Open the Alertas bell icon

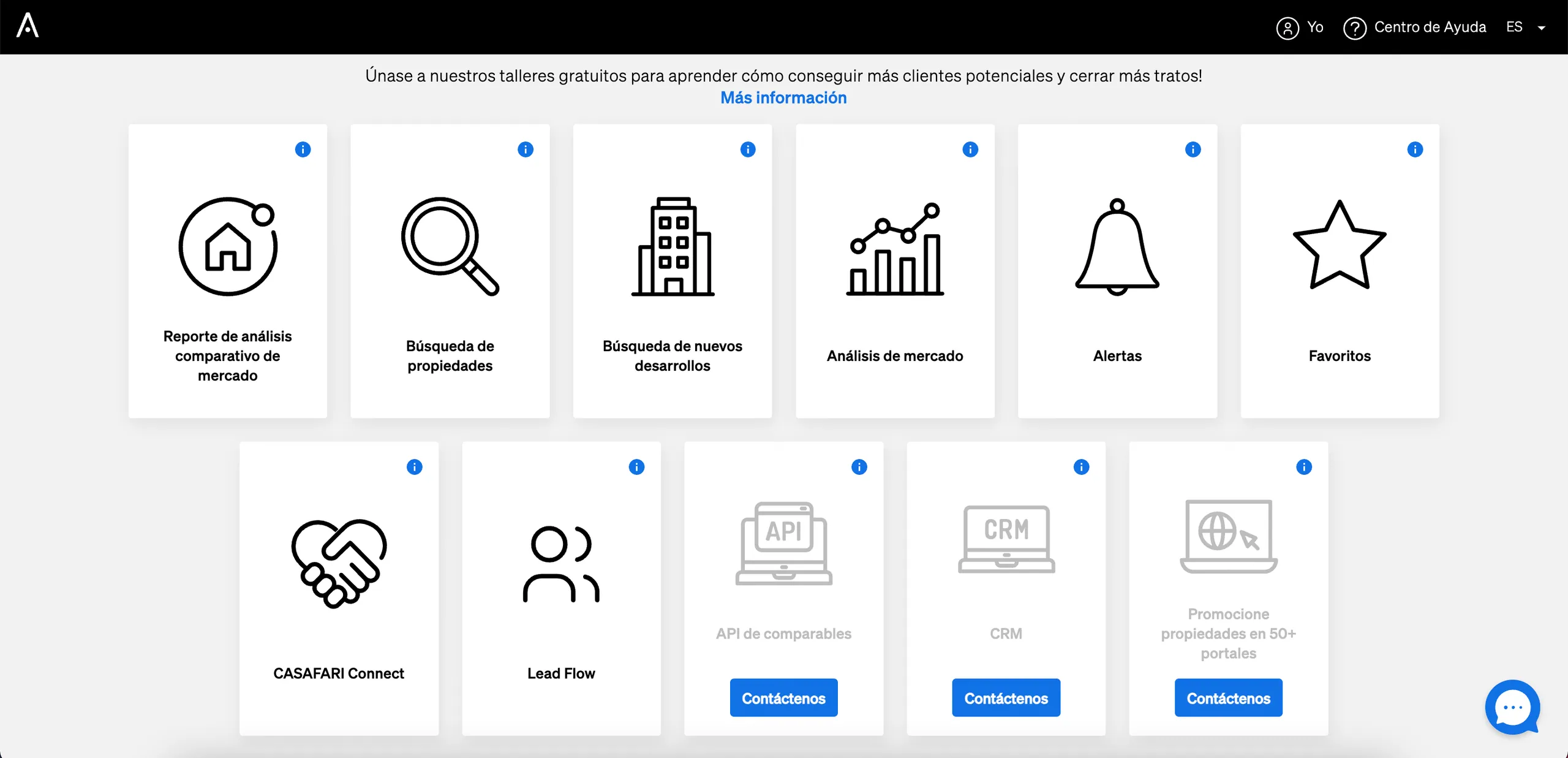click(x=1117, y=246)
